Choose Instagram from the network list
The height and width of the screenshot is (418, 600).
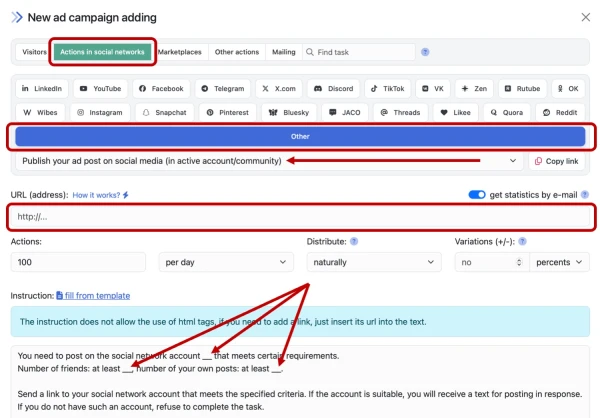pyautogui.click(x=99, y=113)
